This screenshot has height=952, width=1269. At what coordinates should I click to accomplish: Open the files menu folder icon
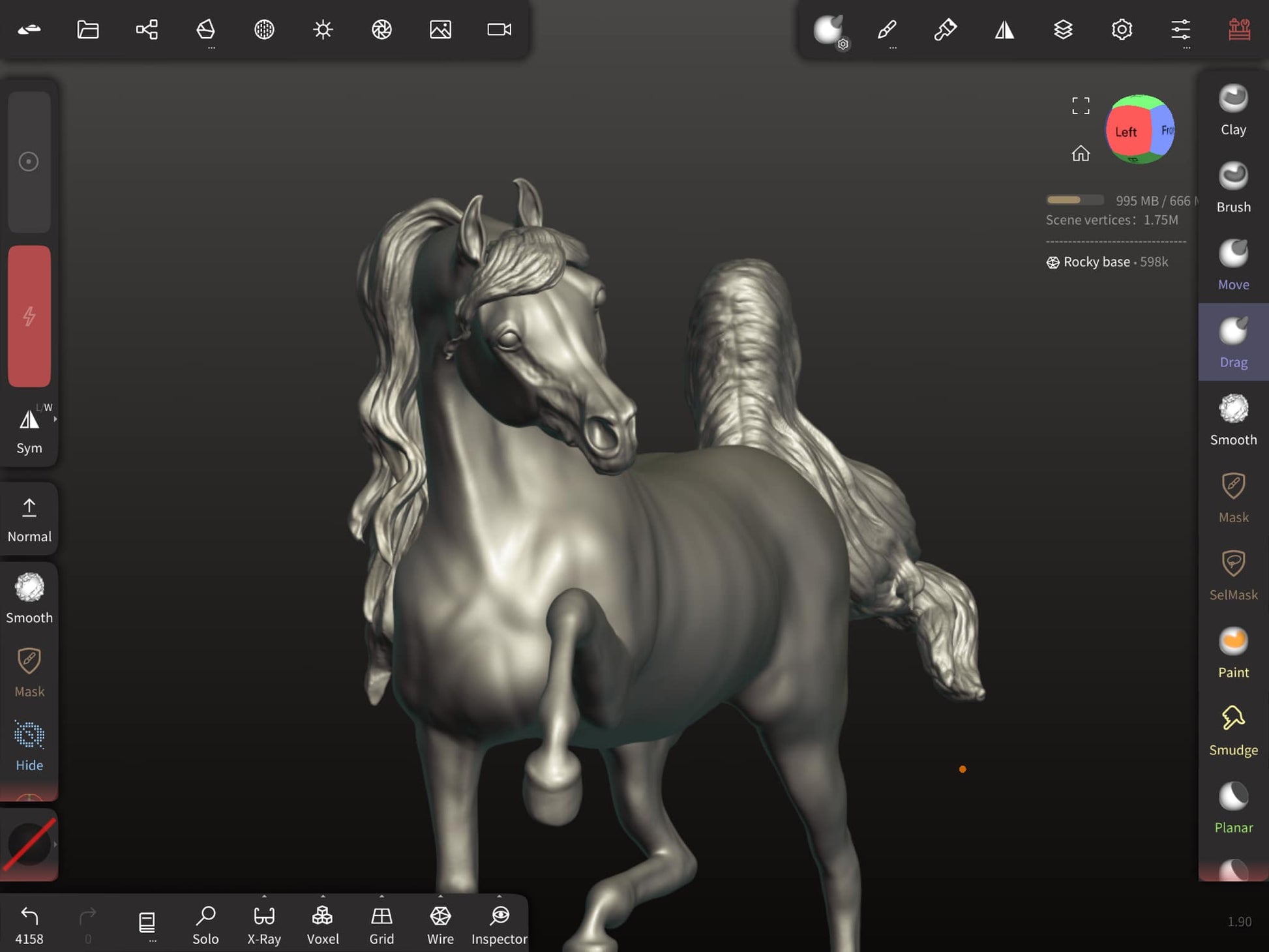pos(88,29)
